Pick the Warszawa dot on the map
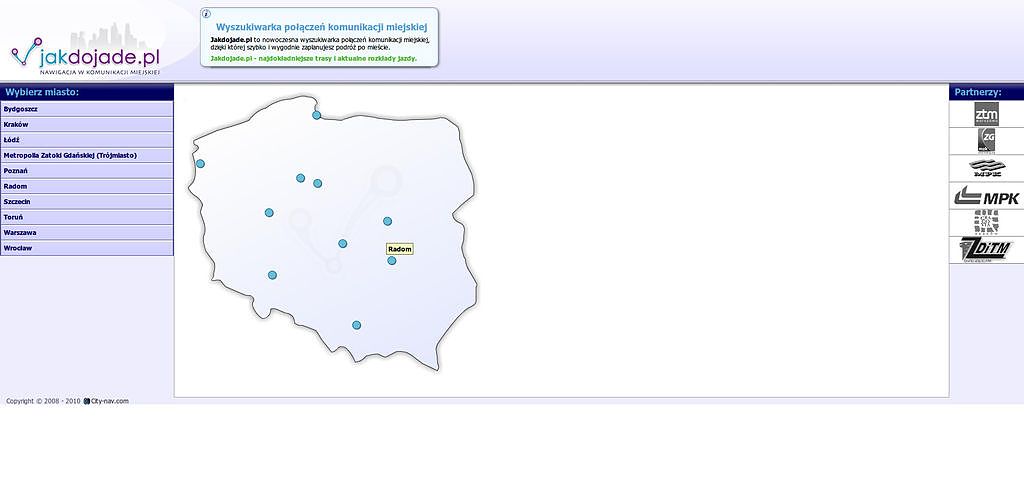Image resolution: width=1024 pixels, height=487 pixels. pos(387,221)
